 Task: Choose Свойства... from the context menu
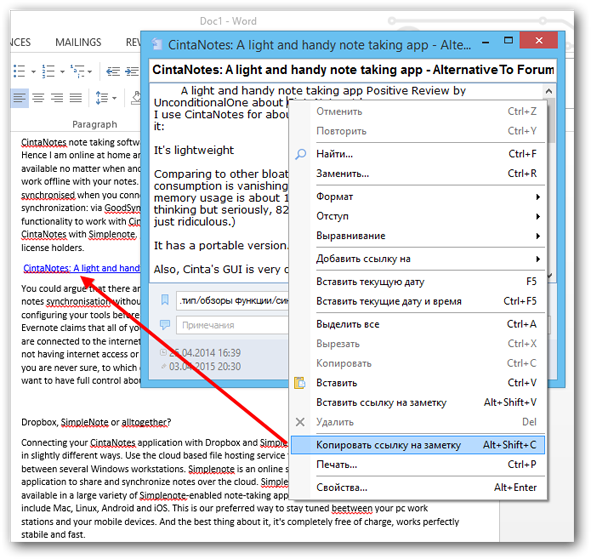pyautogui.click(x=418, y=488)
